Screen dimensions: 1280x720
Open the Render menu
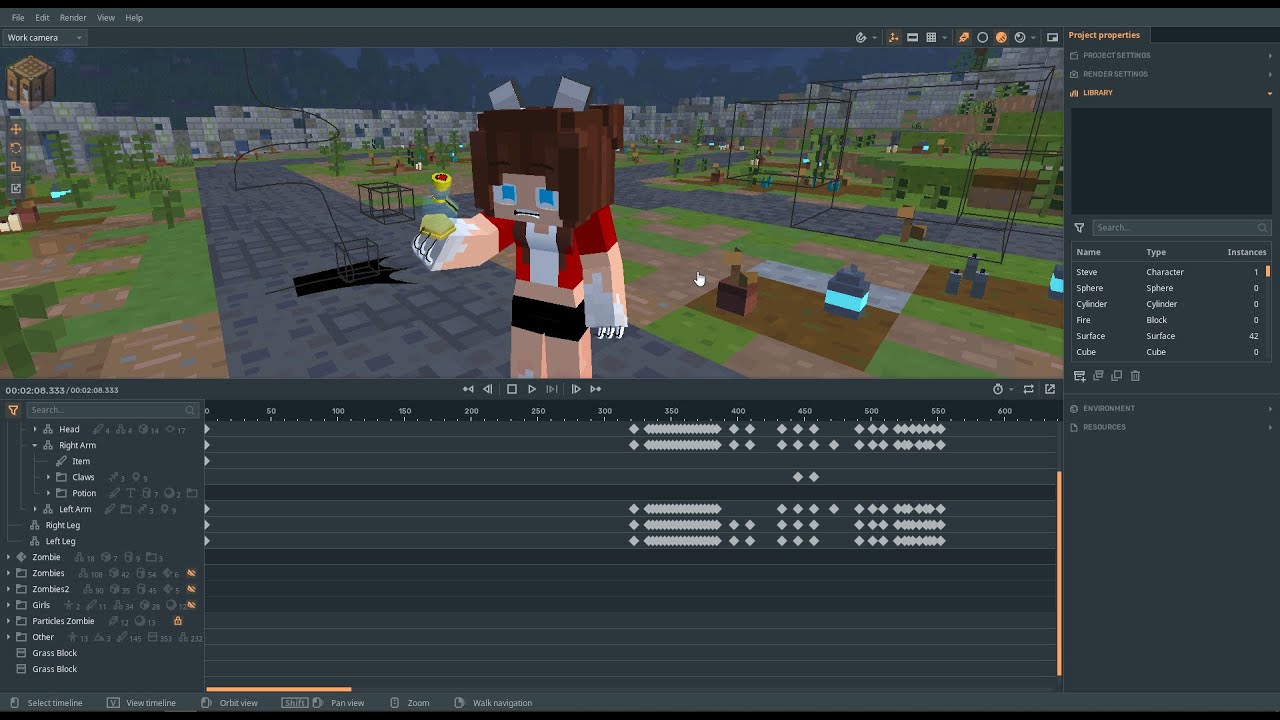point(73,17)
